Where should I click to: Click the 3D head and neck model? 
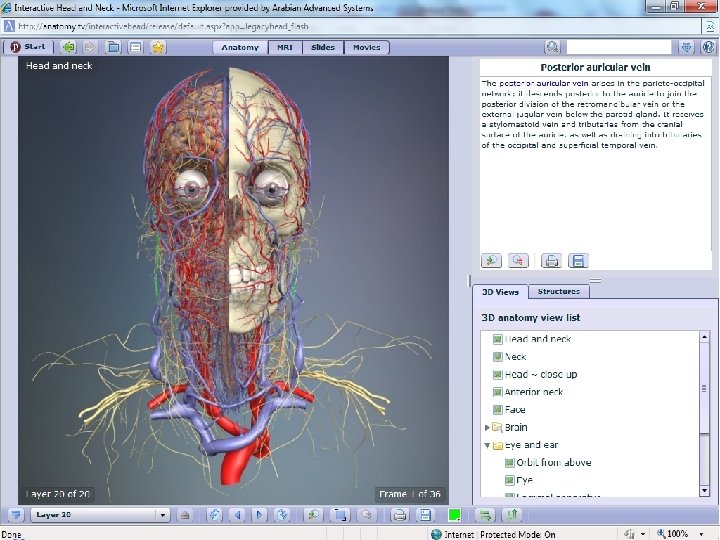(x=233, y=280)
